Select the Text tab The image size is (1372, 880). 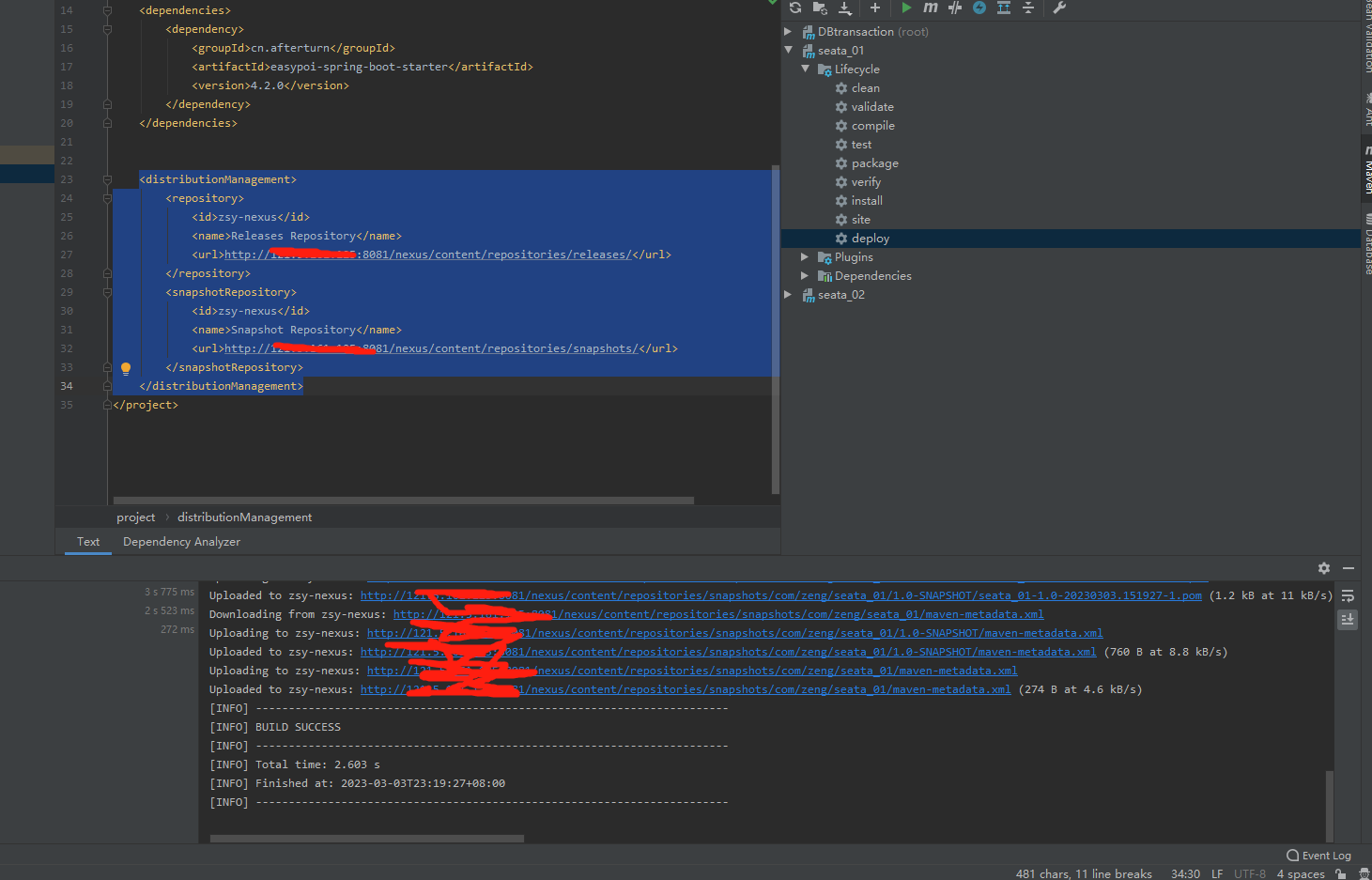tap(87, 542)
